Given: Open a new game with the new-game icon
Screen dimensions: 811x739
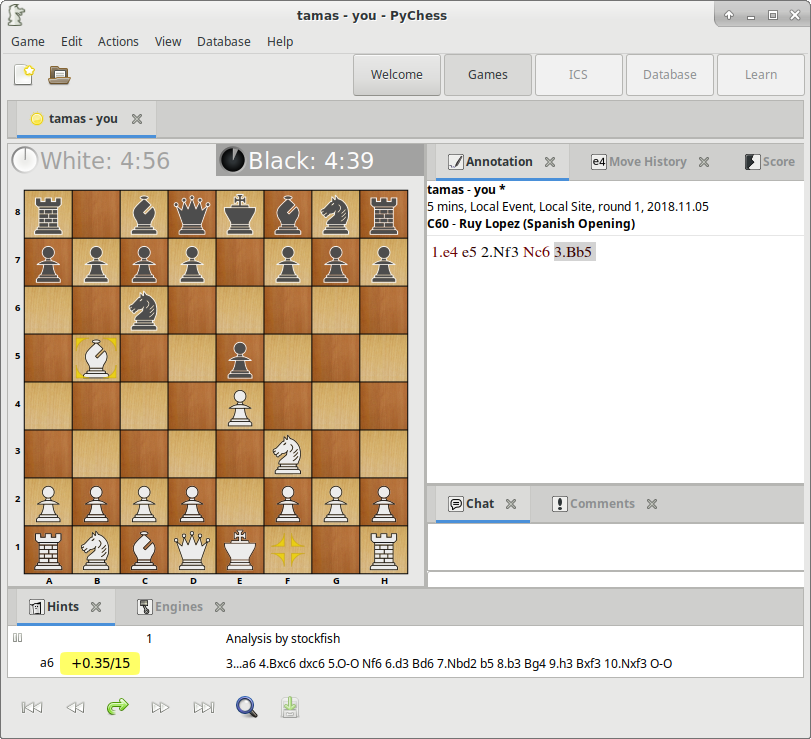Looking at the screenshot, I should 24,74.
